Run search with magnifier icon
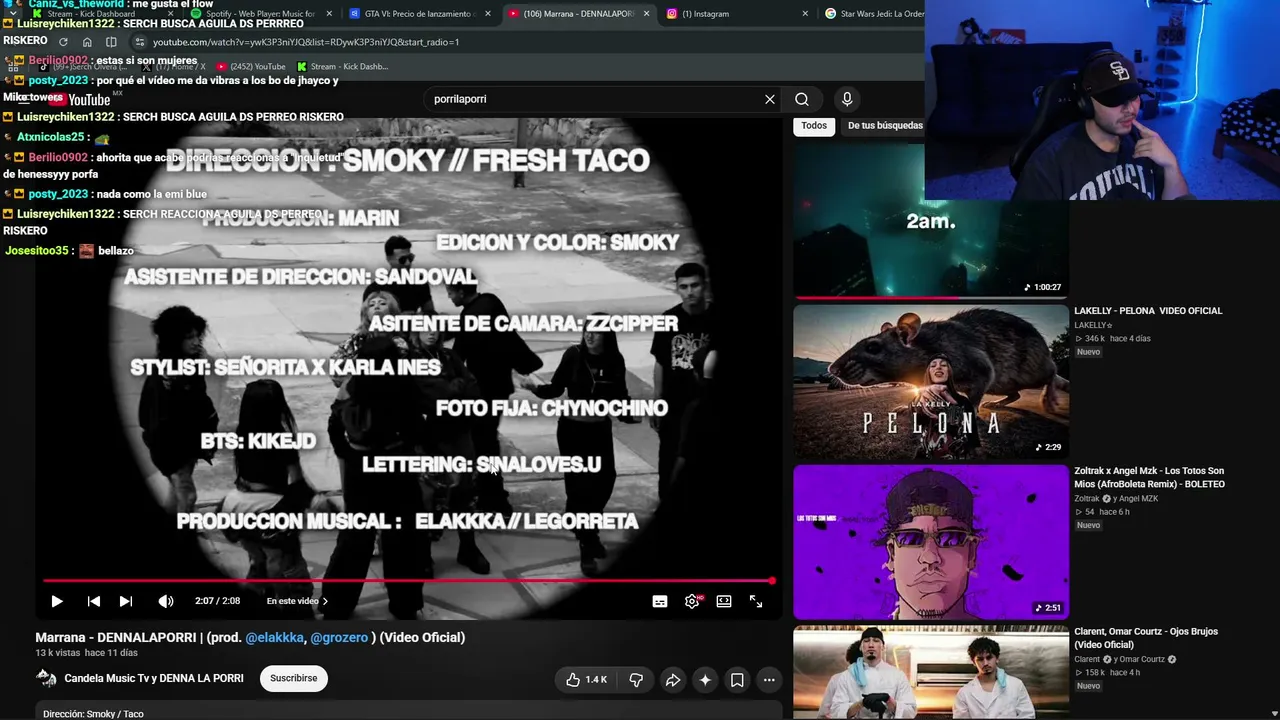The width and height of the screenshot is (1280, 720). click(802, 99)
